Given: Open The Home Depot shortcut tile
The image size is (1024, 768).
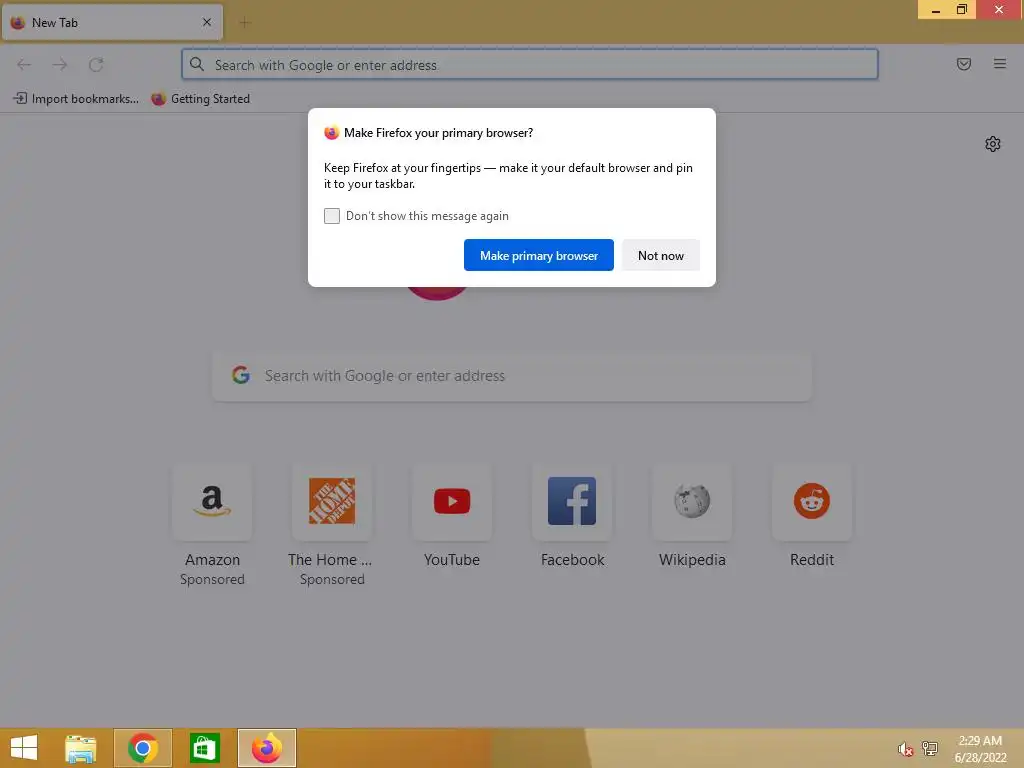Looking at the screenshot, I should pyautogui.click(x=332, y=502).
